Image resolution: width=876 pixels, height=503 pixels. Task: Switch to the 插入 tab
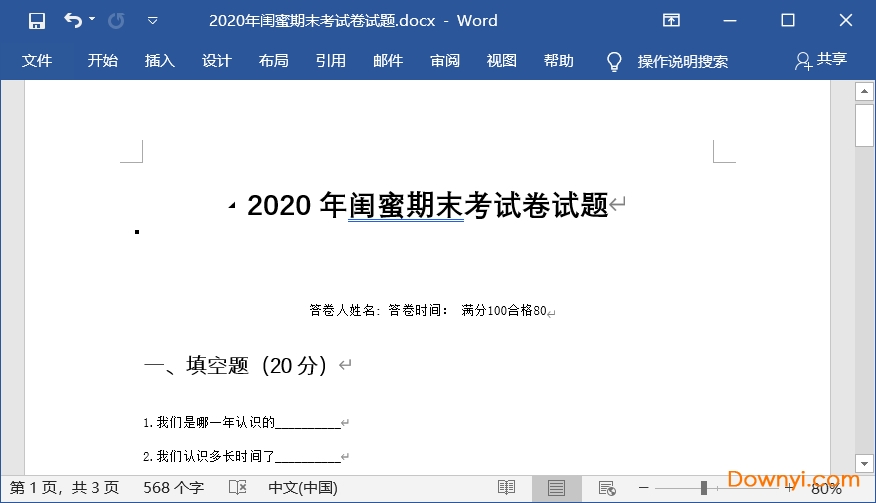[160, 60]
